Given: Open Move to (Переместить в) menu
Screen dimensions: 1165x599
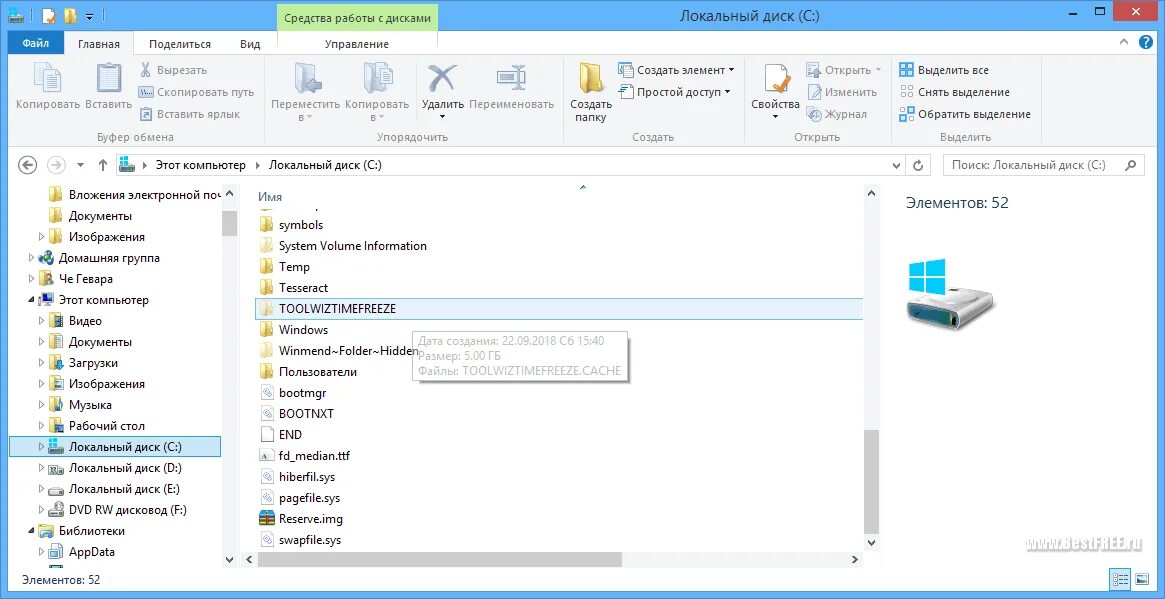Looking at the screenshot, I should coord(305,92).
